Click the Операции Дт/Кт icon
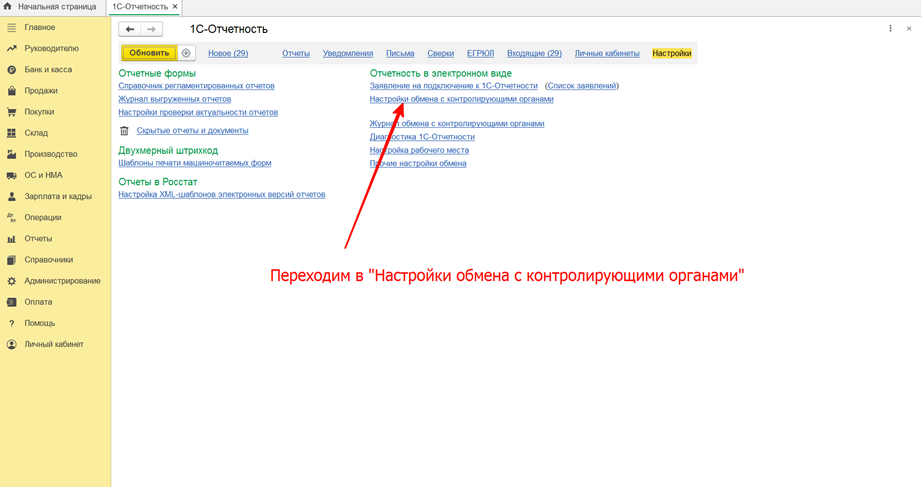921x487 pixels. [x=11, y=218]
